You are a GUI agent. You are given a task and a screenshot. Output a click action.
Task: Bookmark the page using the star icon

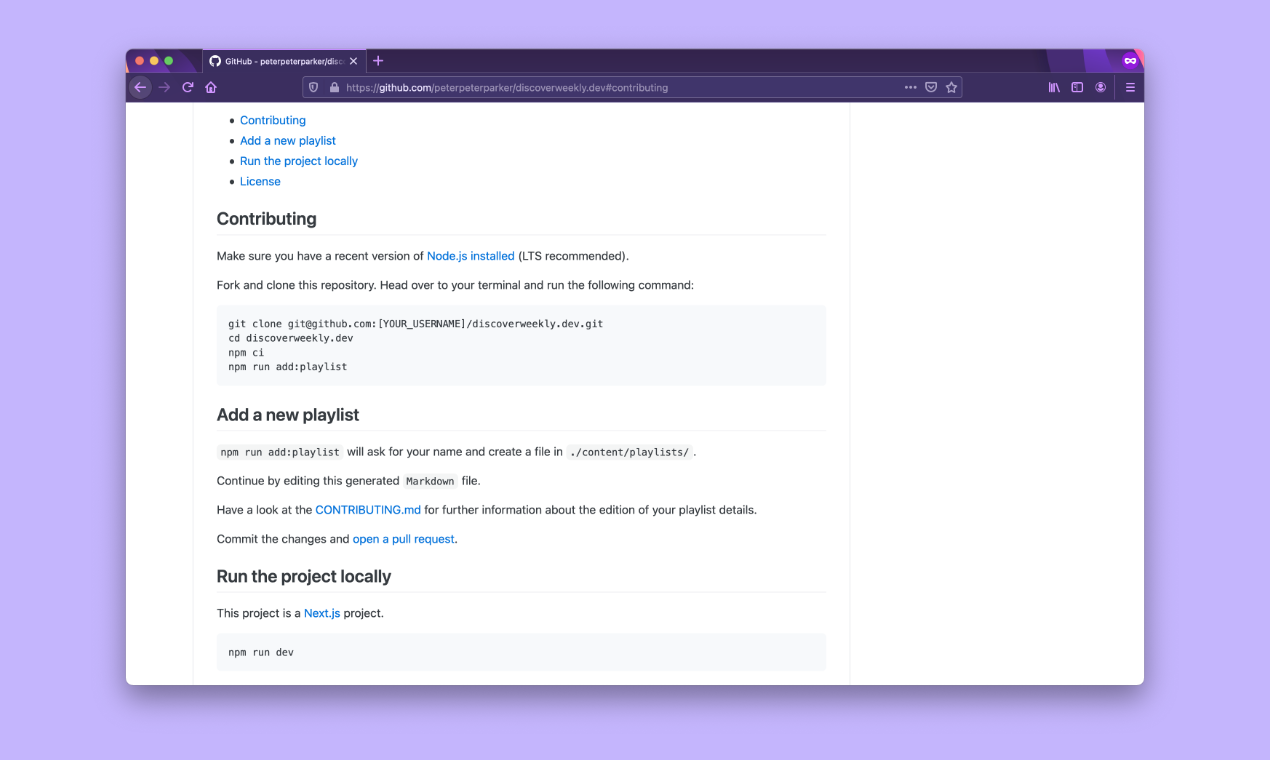(x=951, y=87)
